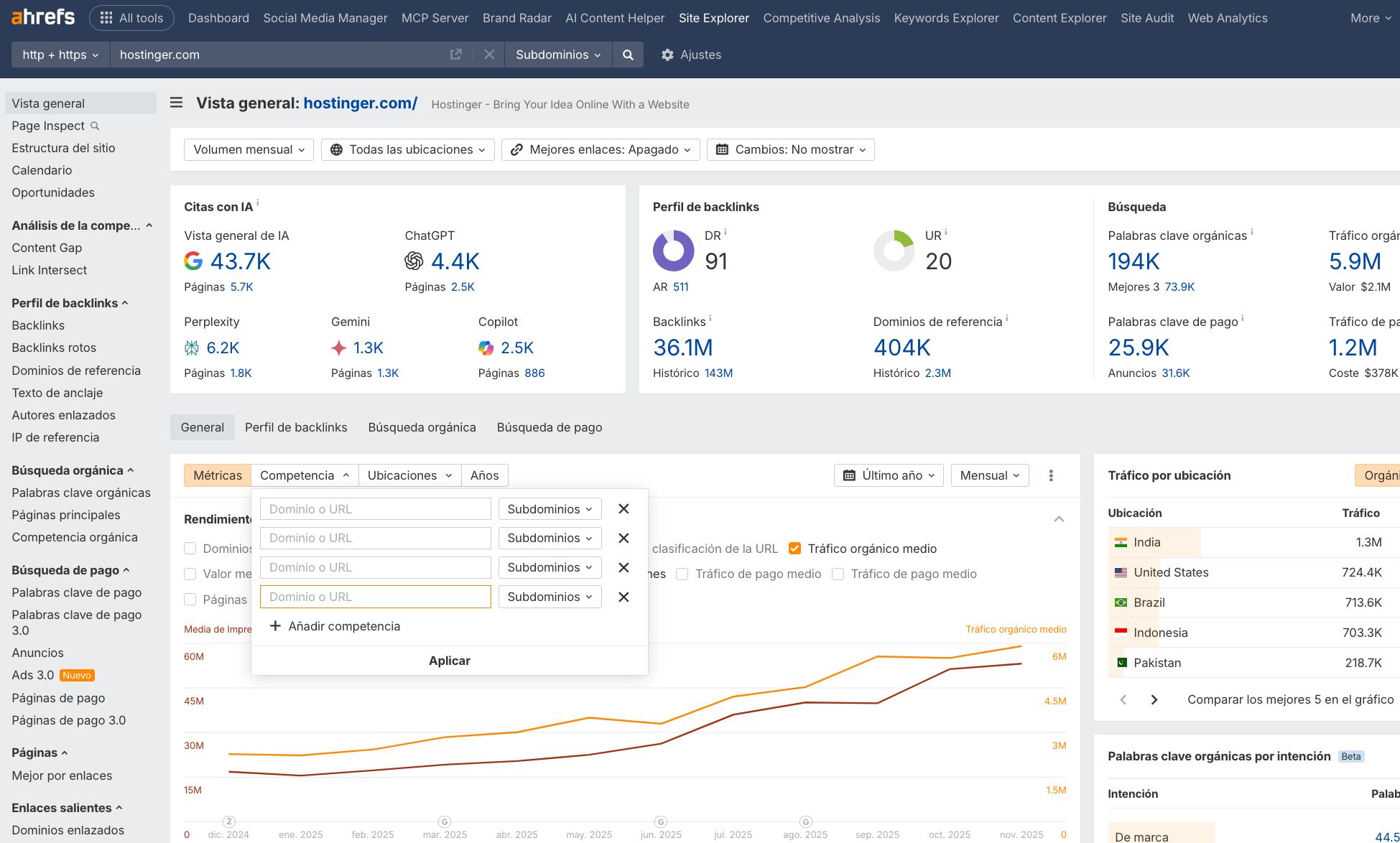Open the http + https protocol selector
Image resolution: width=1400 pixels, height=843 pixels.
(60, 55)
